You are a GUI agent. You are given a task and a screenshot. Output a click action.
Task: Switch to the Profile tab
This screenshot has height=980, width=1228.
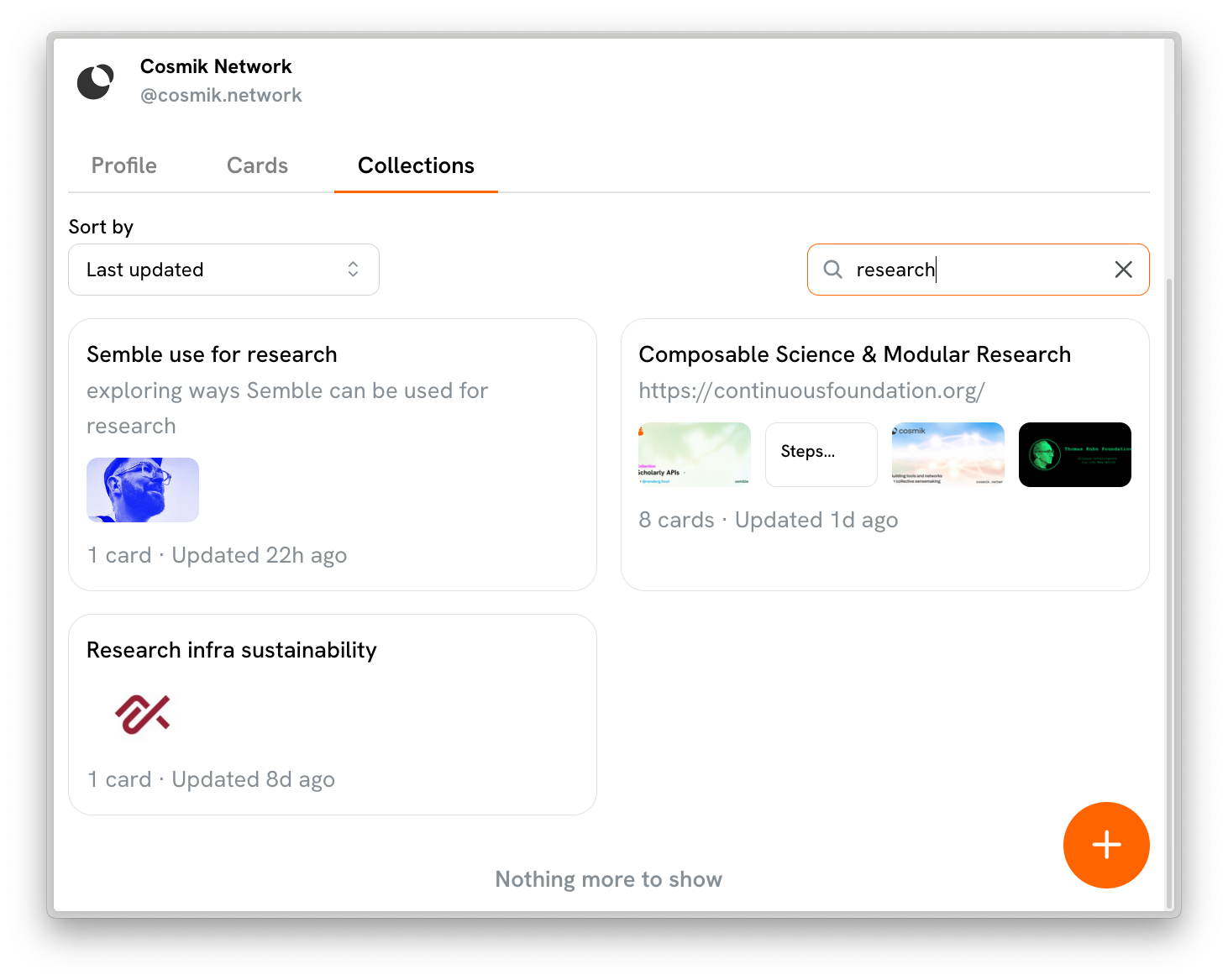tap(124, 165)
